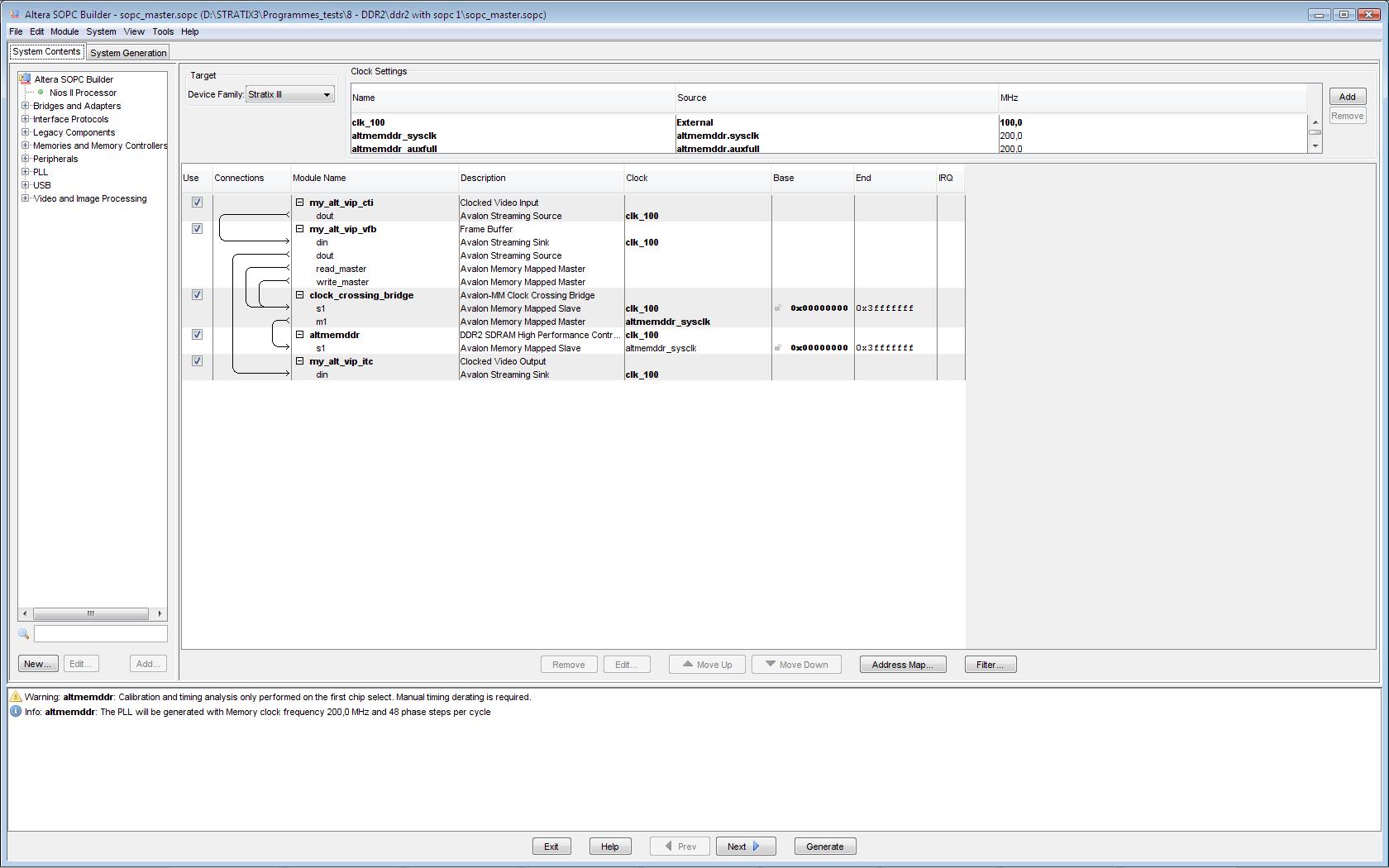Open the Device Family dropdown
The image size is (1389, 868).
click(x=290, y=94)
